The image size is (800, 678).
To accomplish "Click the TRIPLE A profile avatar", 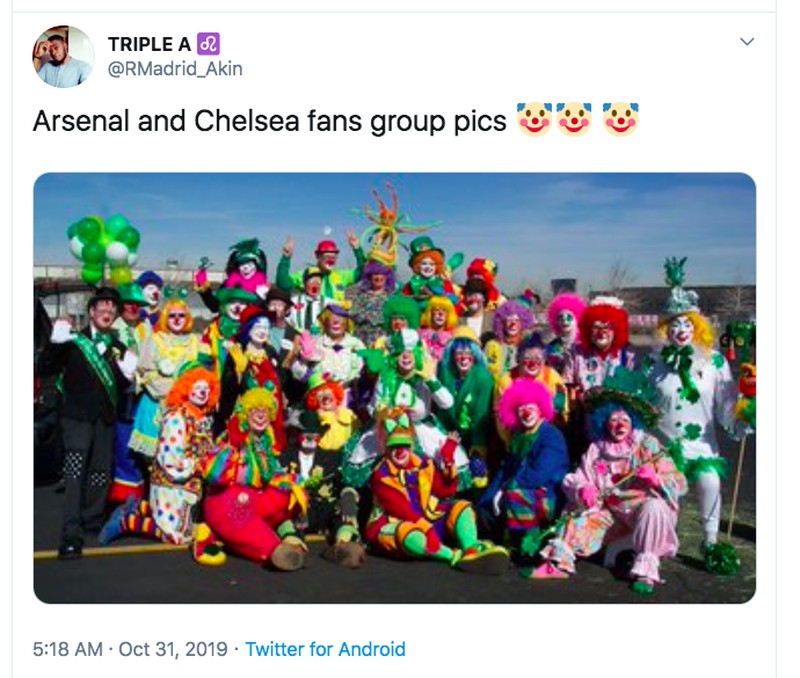I will (64, 56).
